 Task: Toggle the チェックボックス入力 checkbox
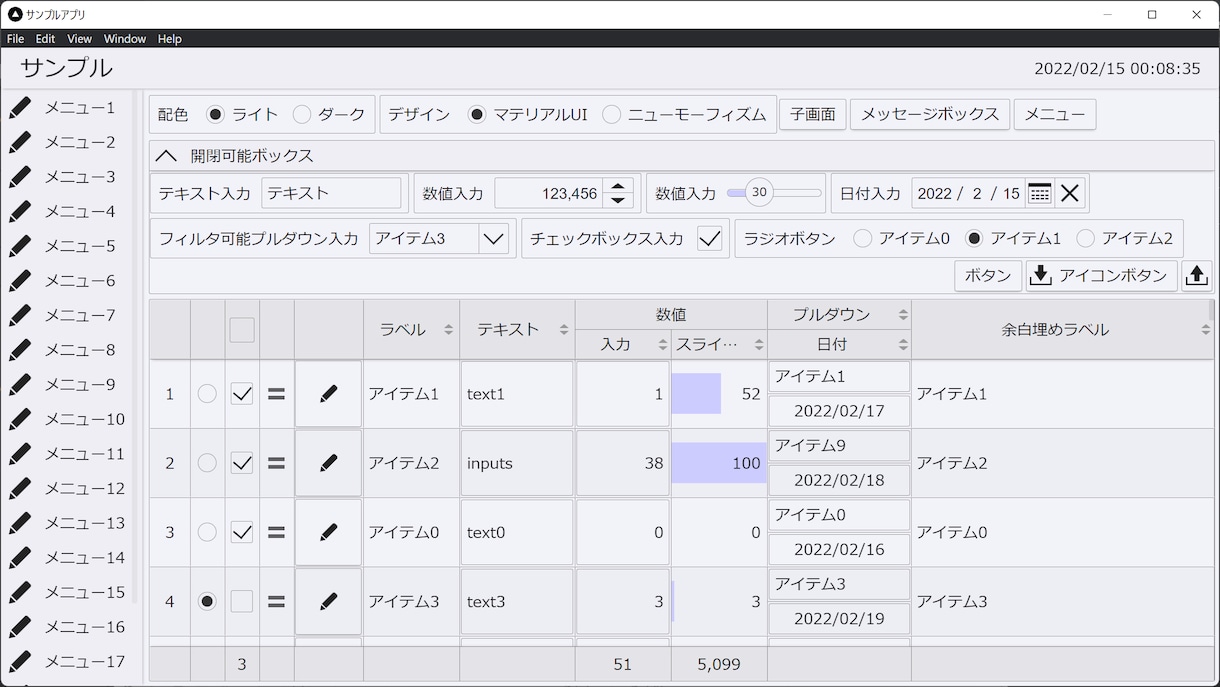[x=710, y=239]
